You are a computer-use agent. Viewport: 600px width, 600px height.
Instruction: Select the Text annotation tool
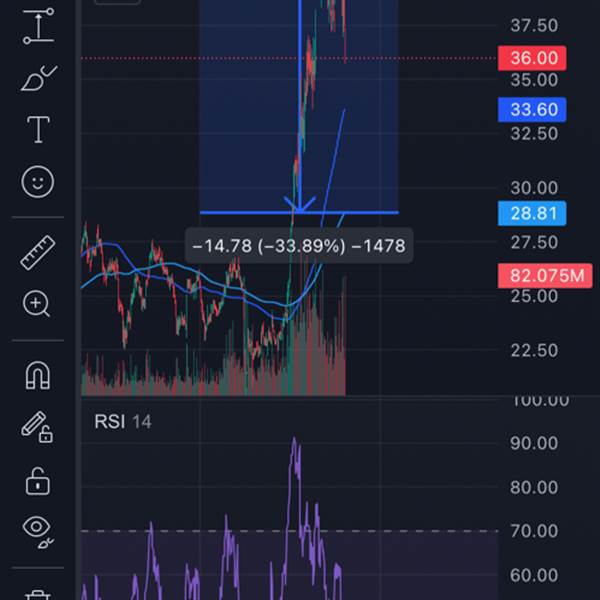[x=38, y=129]
